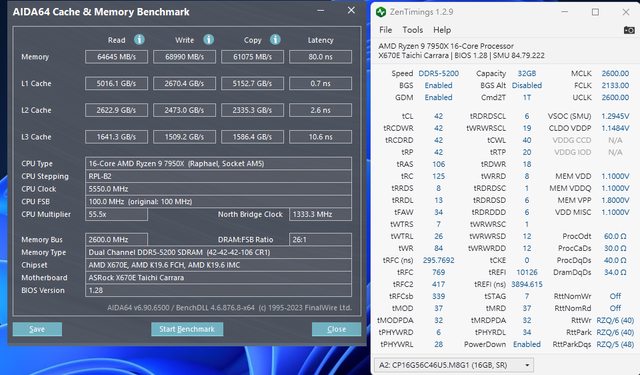640x375 pixels.
Task: Click the Close button in AIDA64
Action: click(x=336, y=329)
